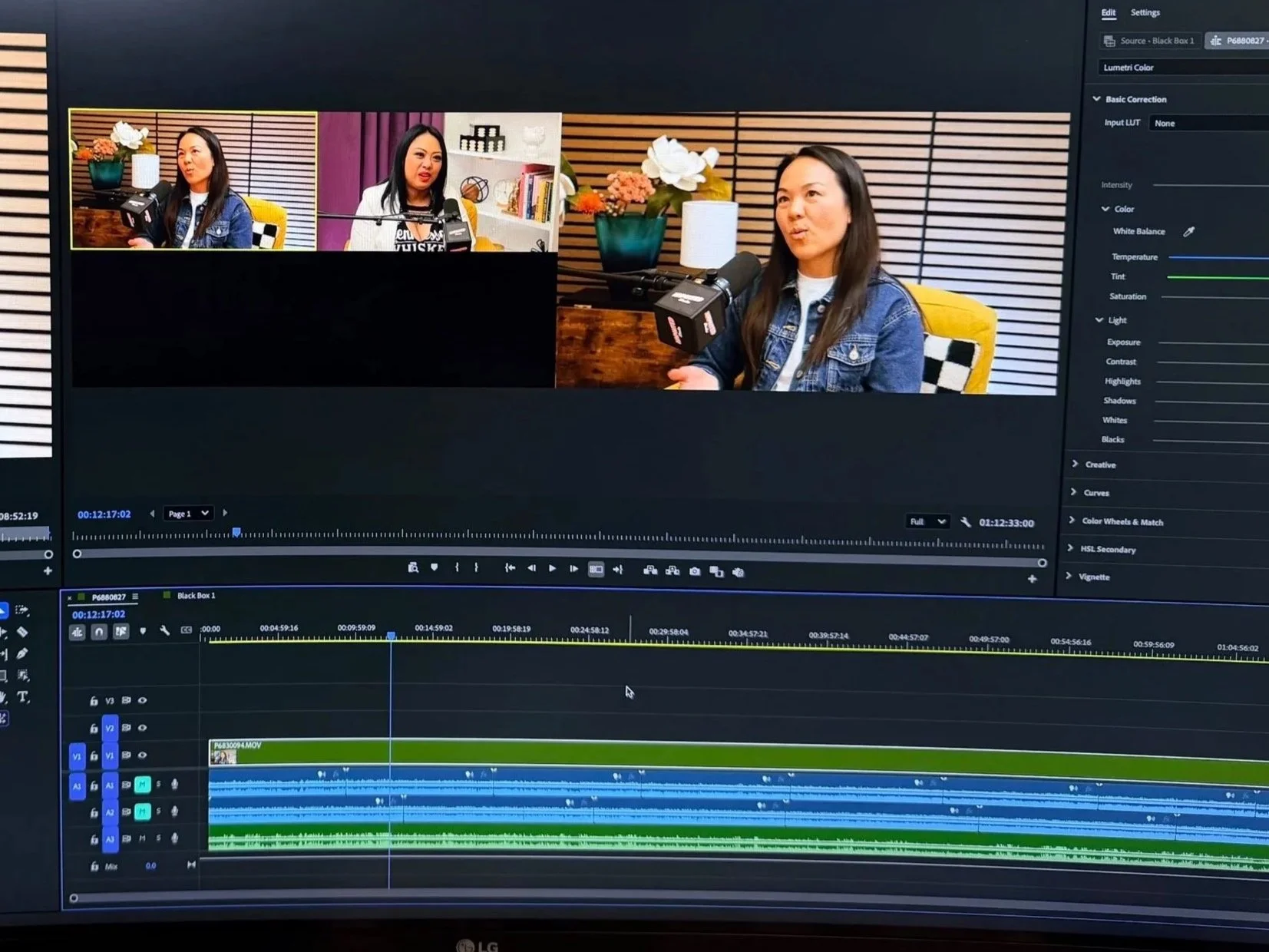Viewport: 1269px width, 952px height.
Task: Toggle the mute button on track A1
Action: coord(142,785)
